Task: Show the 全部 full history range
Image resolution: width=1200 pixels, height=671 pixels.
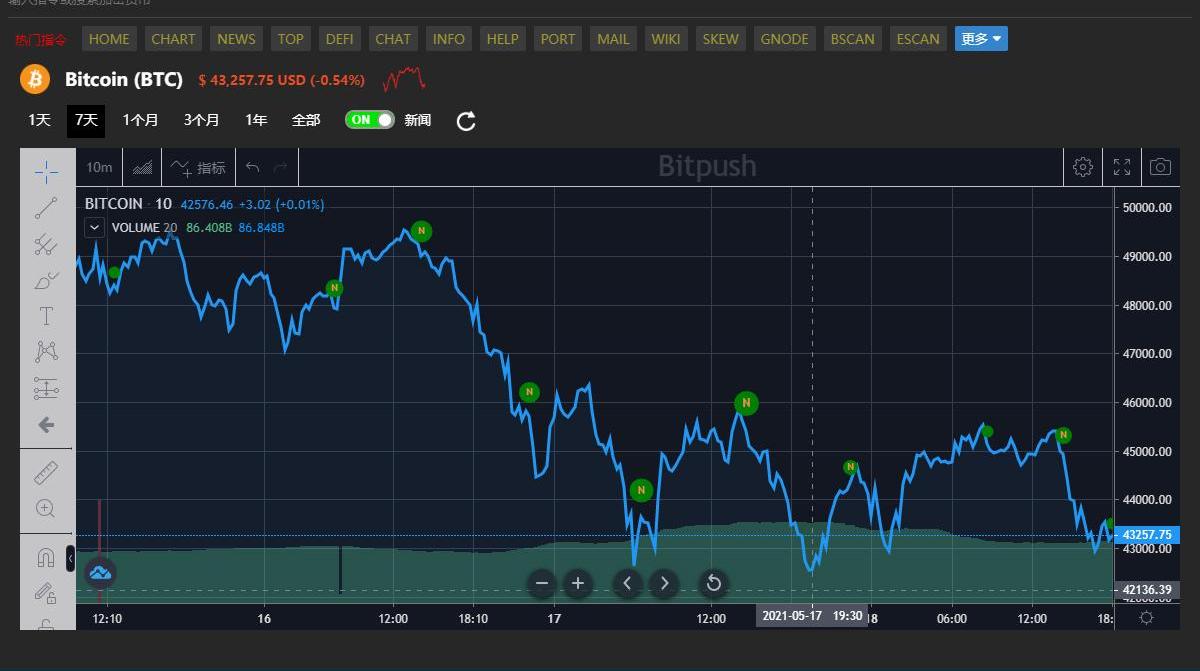Action: [x=306, y=120]
